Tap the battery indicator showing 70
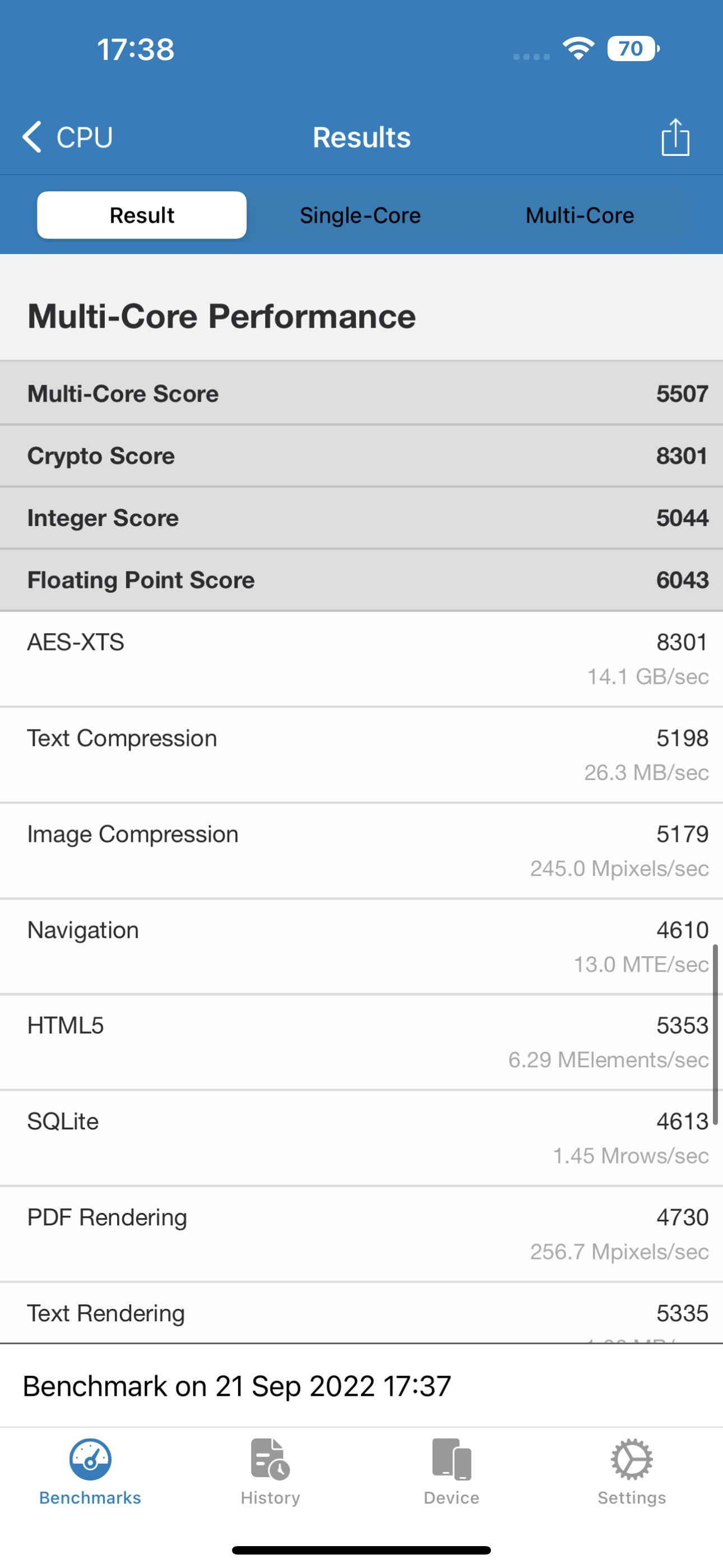 coord(632,49)
